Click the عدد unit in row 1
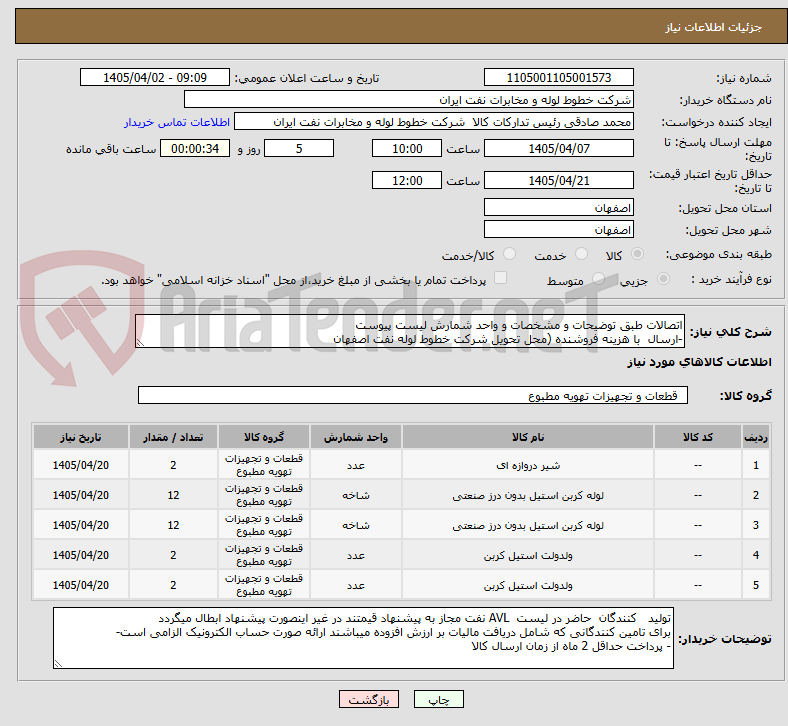The height and width of the screenshot is (726, 788). click(356, 465)
